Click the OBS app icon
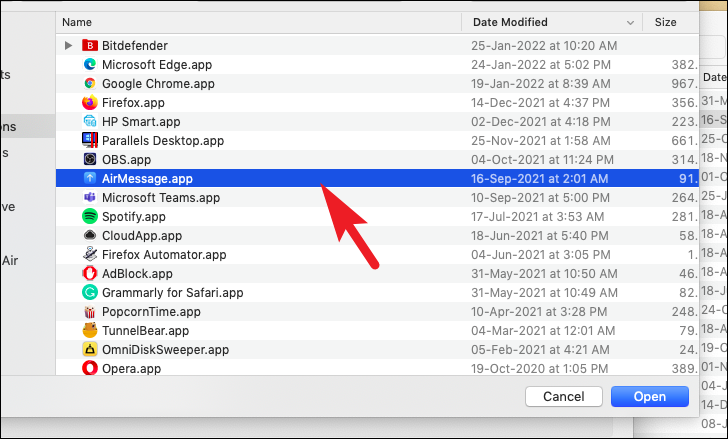This screenshot has height=439, width=728. pyautogui.click(x=90, y=160)
